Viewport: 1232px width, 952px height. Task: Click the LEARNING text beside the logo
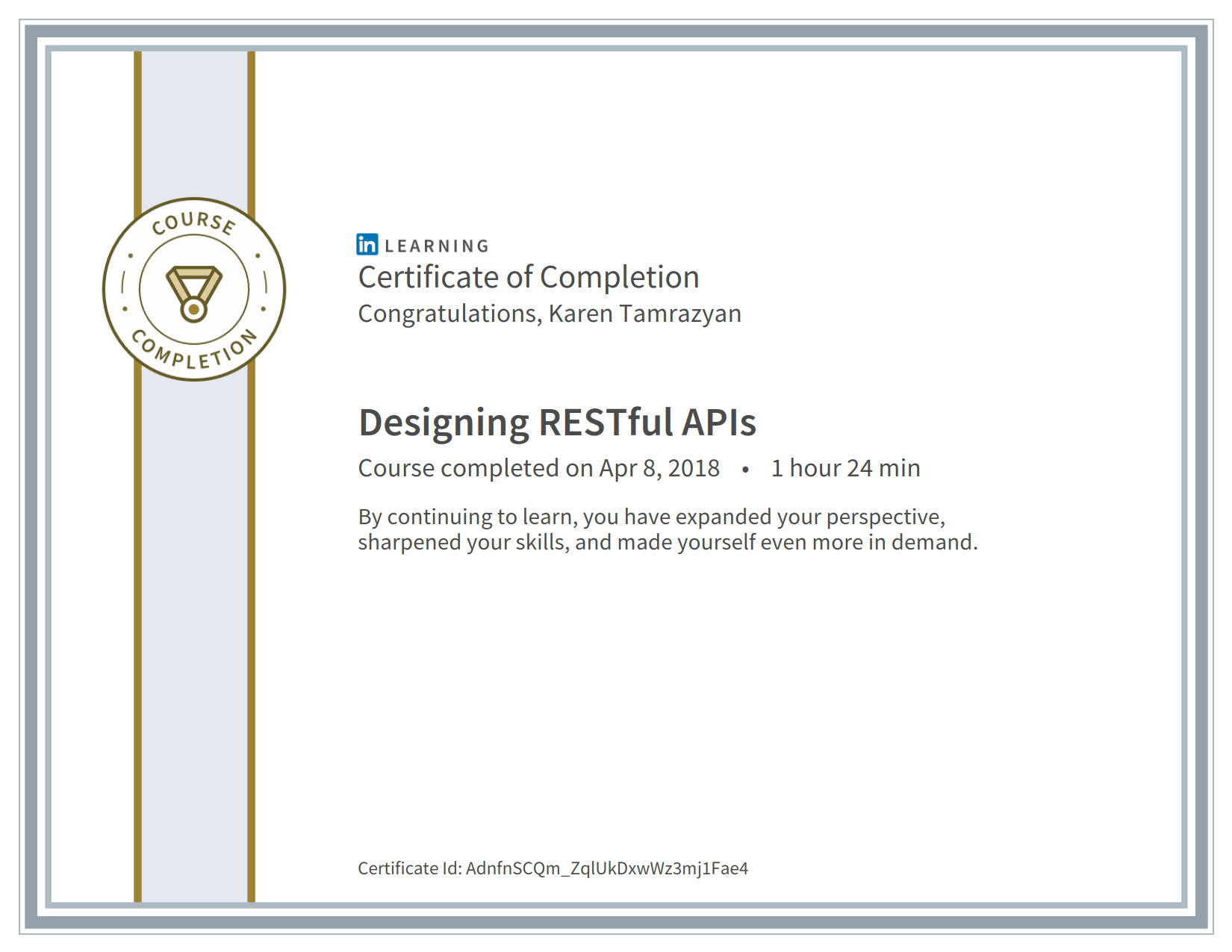point(437,246)
